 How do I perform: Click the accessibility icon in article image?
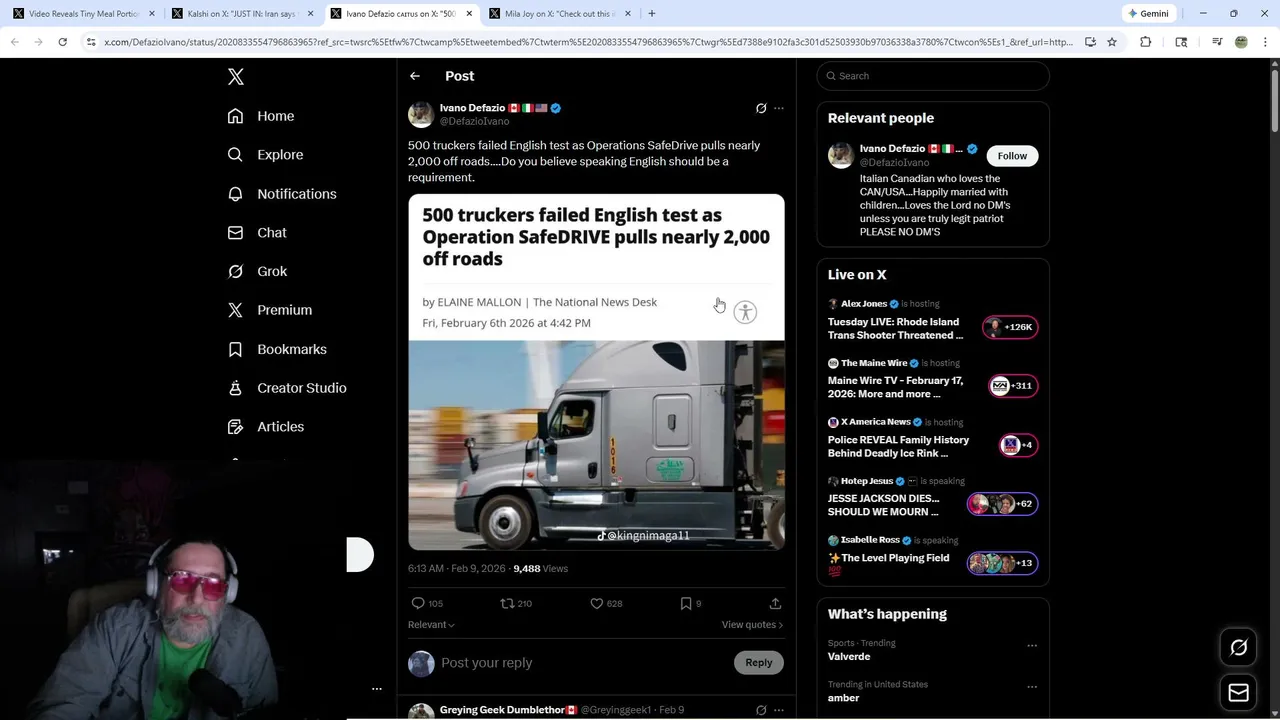(x=745, y=312)
